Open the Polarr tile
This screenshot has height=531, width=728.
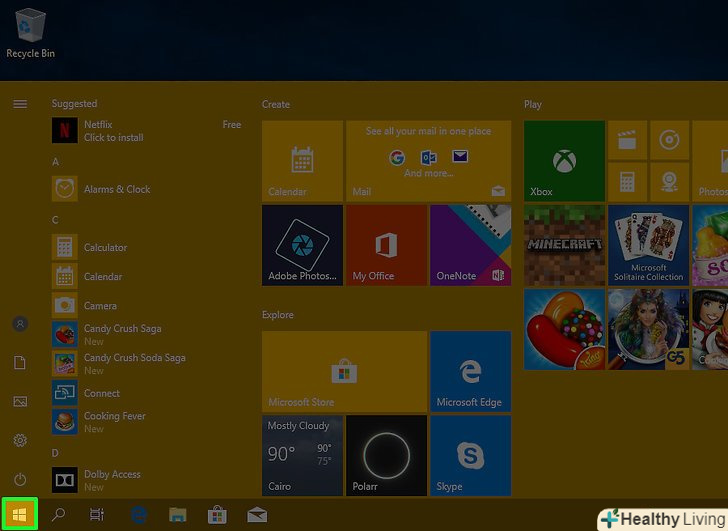386,455
